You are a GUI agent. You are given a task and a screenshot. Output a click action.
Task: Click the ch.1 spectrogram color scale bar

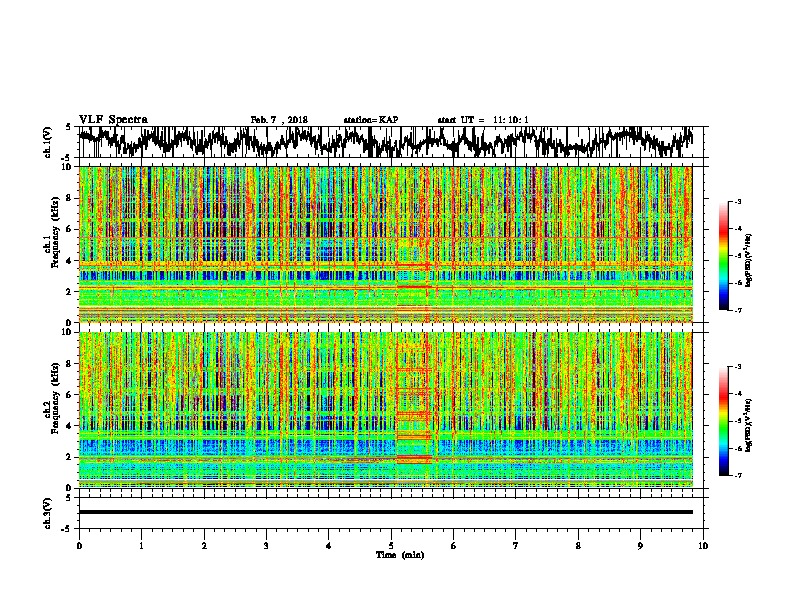[724, 256]
